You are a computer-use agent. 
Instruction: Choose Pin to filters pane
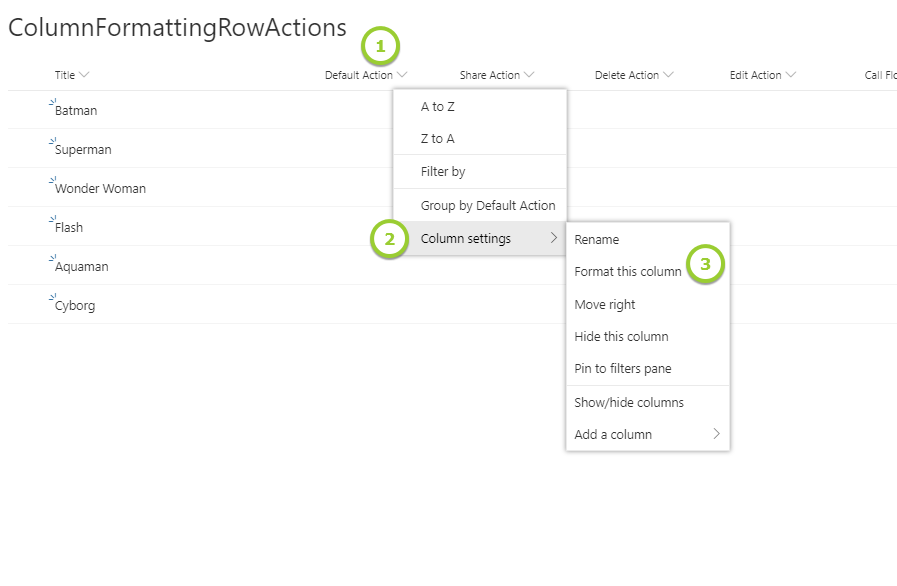[623, 369]
